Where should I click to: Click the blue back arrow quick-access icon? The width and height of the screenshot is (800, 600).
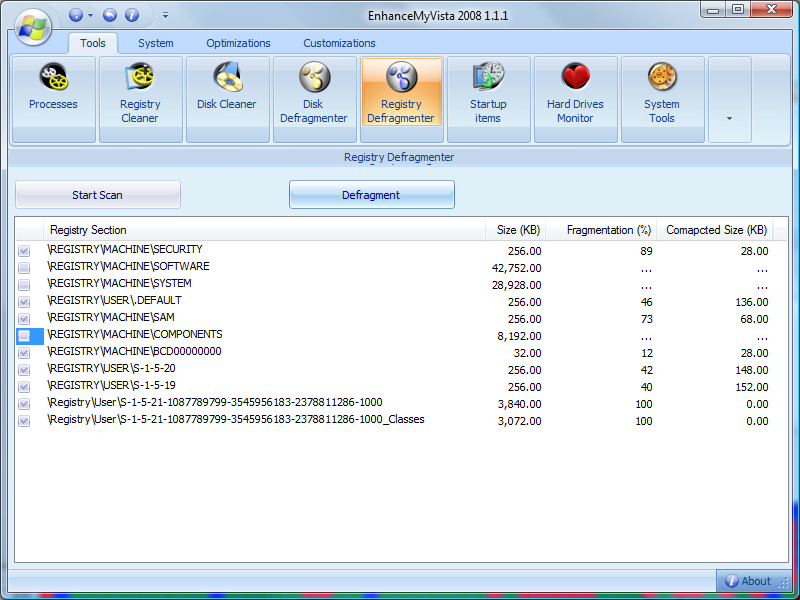coord(110,15)
